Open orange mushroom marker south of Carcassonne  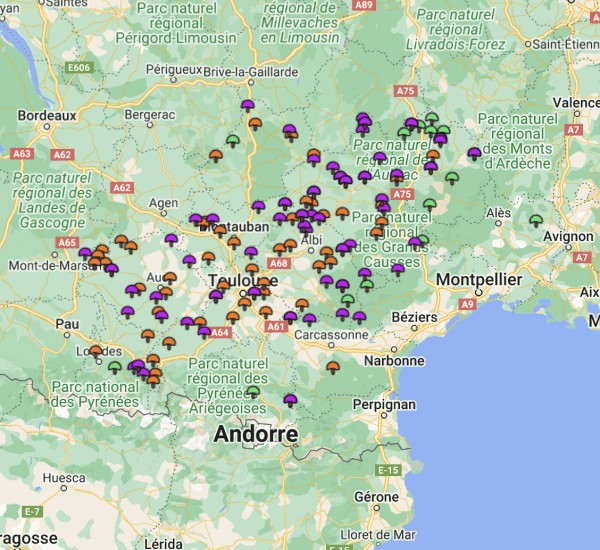tap(333, 367)
